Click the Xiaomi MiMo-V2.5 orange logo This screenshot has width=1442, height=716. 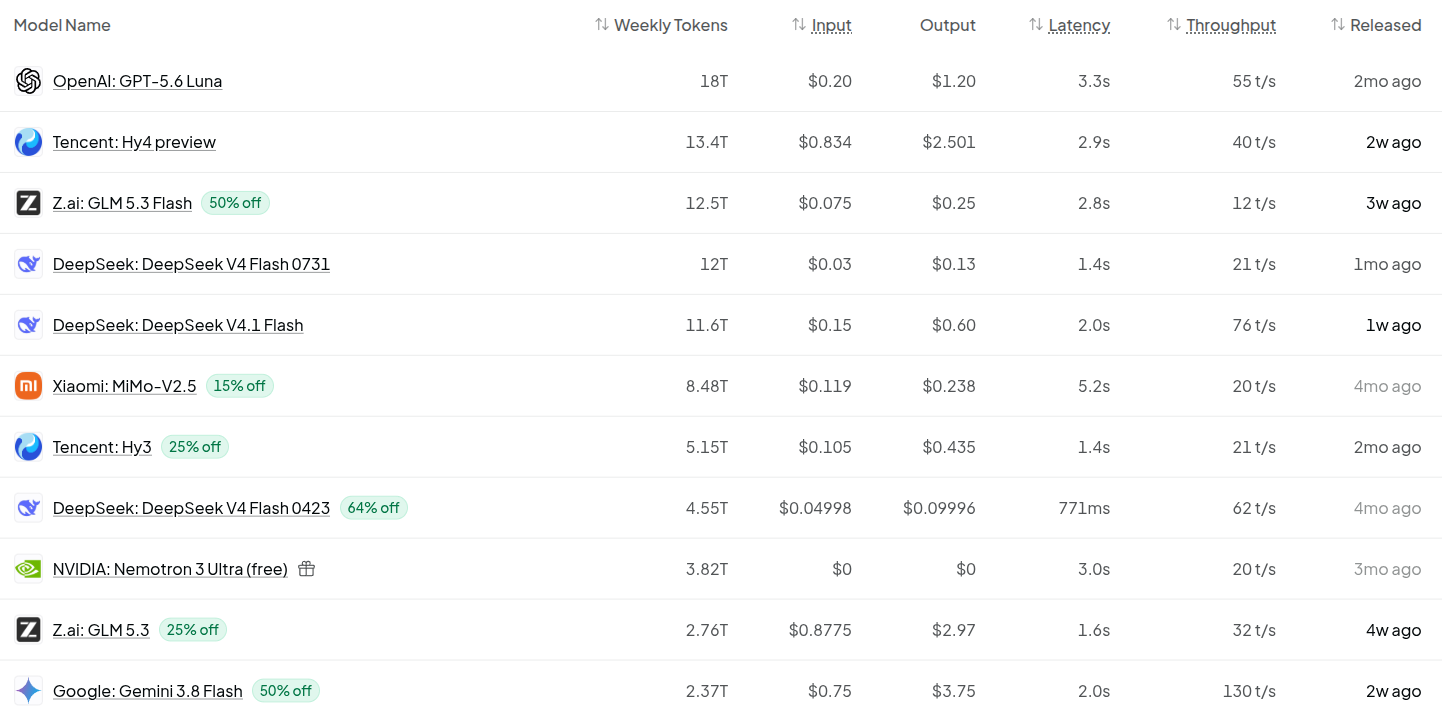(28, 386)
